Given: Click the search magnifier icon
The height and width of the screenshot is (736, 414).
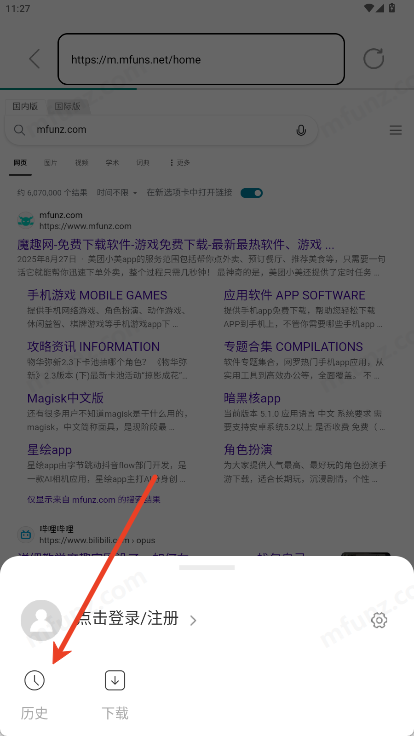Looking at the screenshot, I should pyautogui.click(x=19, y=130).
